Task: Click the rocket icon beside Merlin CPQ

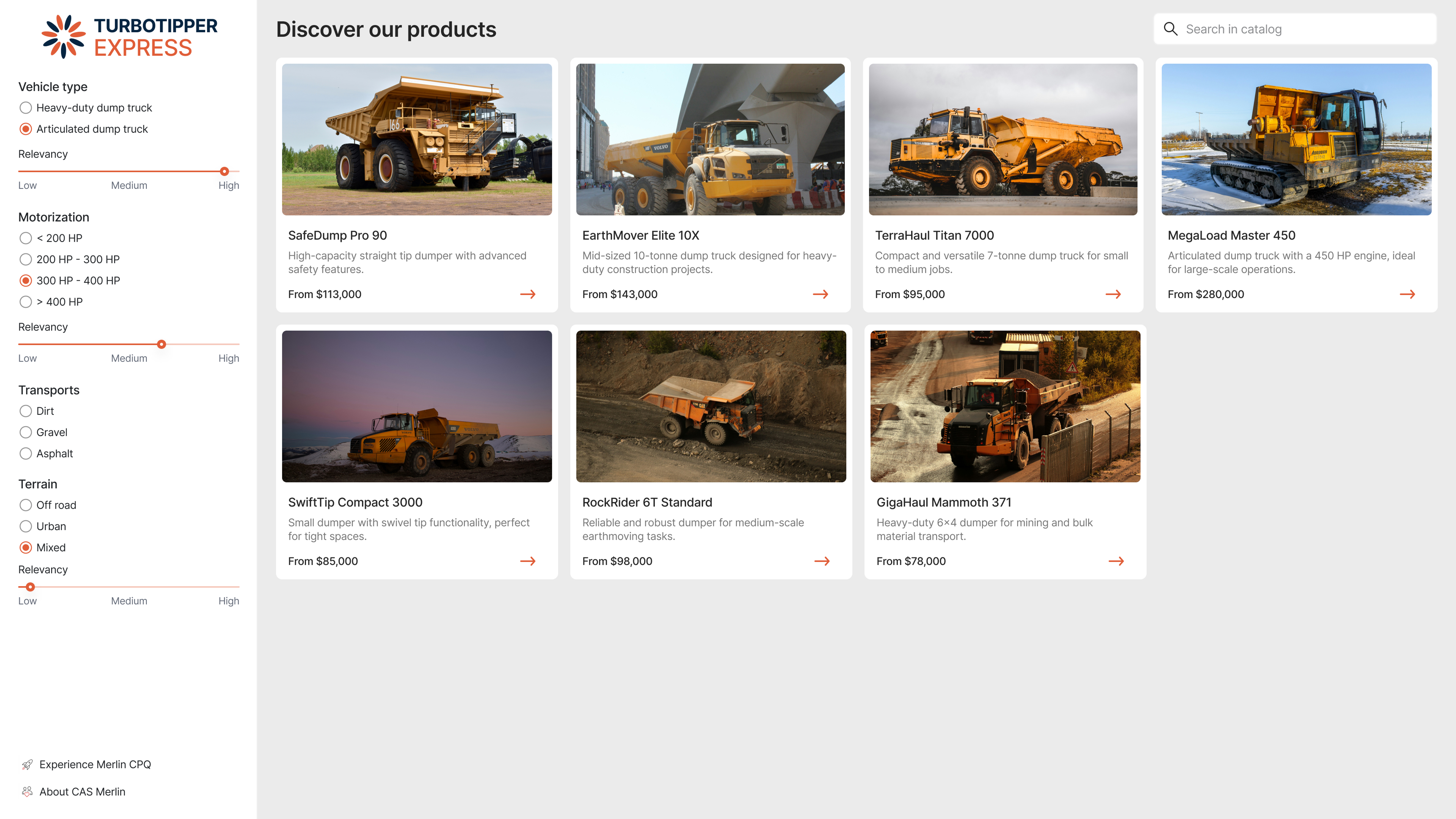Action: point(27,764)
